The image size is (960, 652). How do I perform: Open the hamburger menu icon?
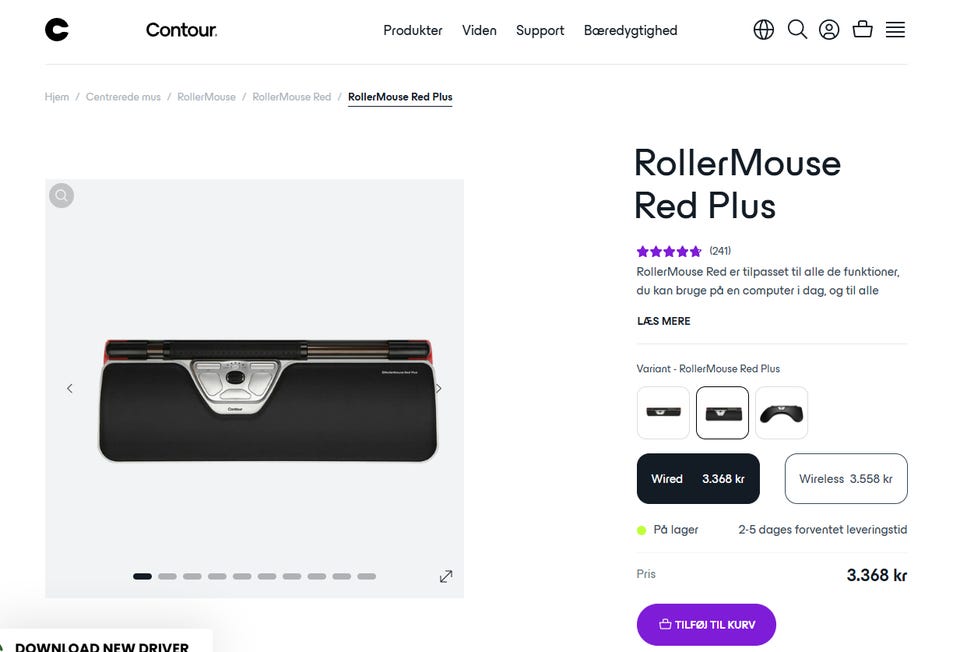coord(895,30)
